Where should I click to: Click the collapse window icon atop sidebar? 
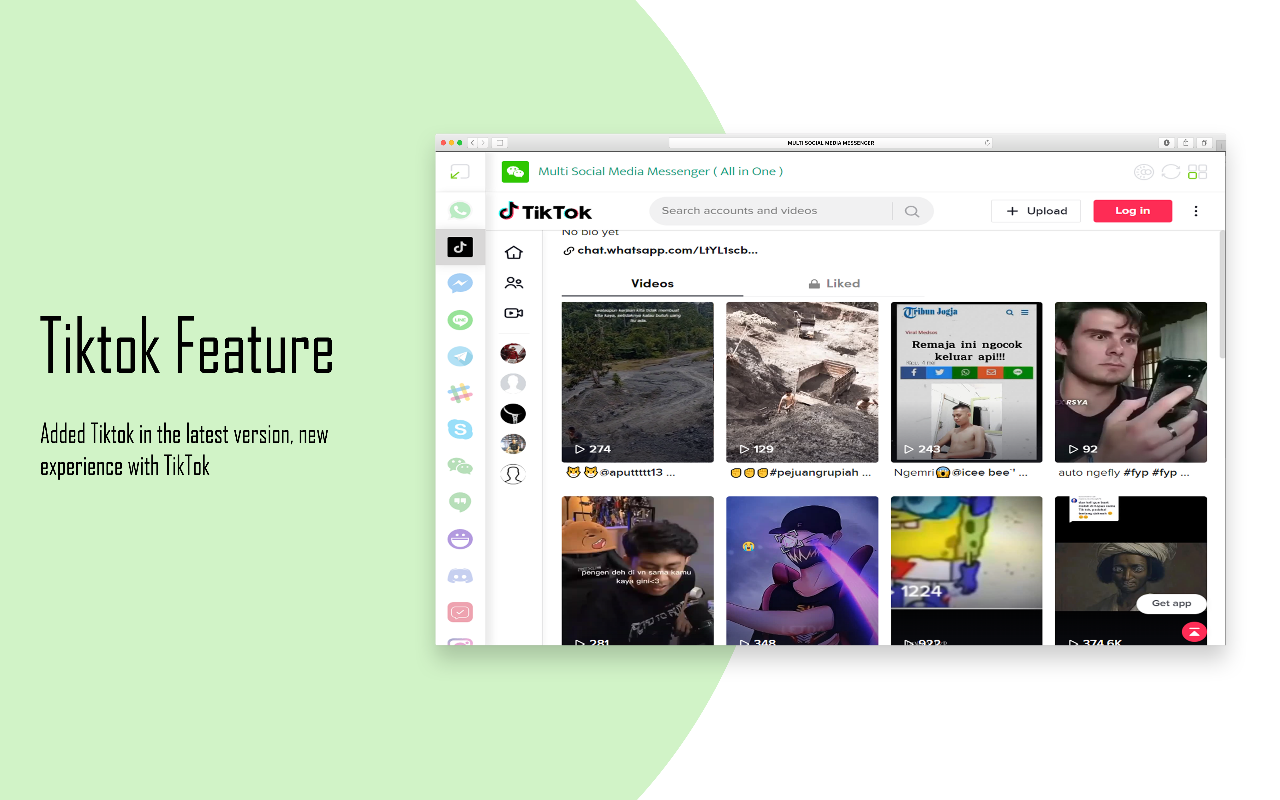click(460, 172)
